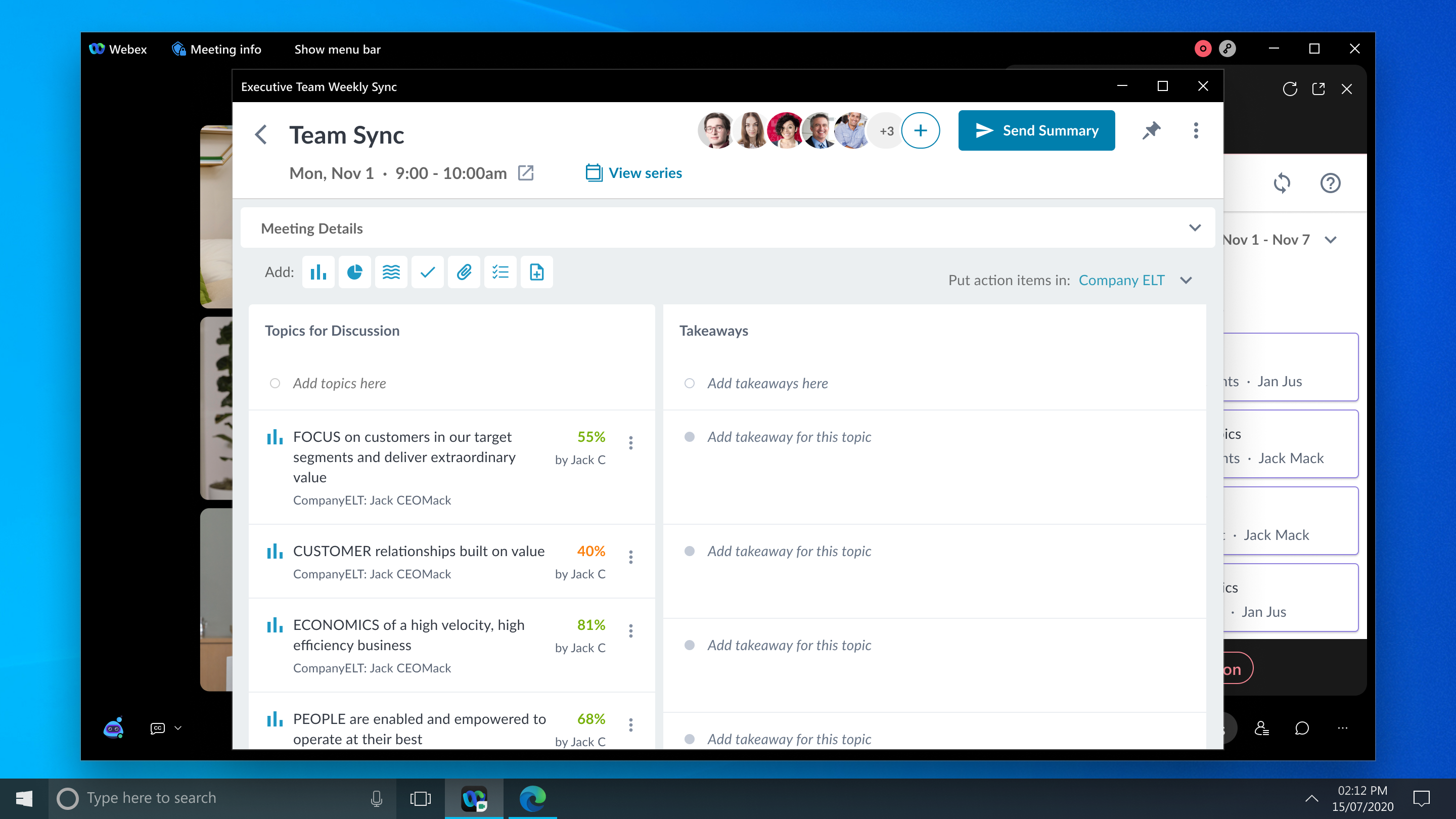The image size is (1456, 819).
Task: Click the 55% progress value
Action: point(591,437)
